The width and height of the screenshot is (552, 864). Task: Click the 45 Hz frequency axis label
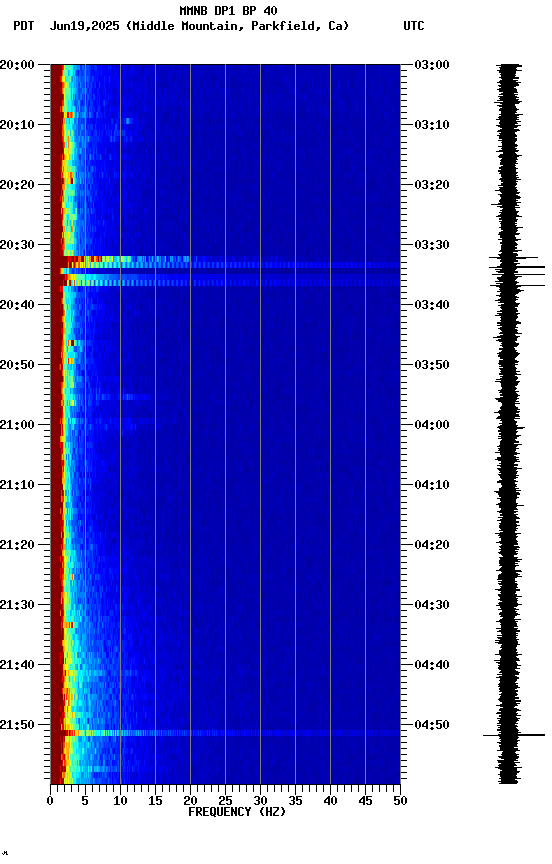pyautogui.click(x=365, y=801)
